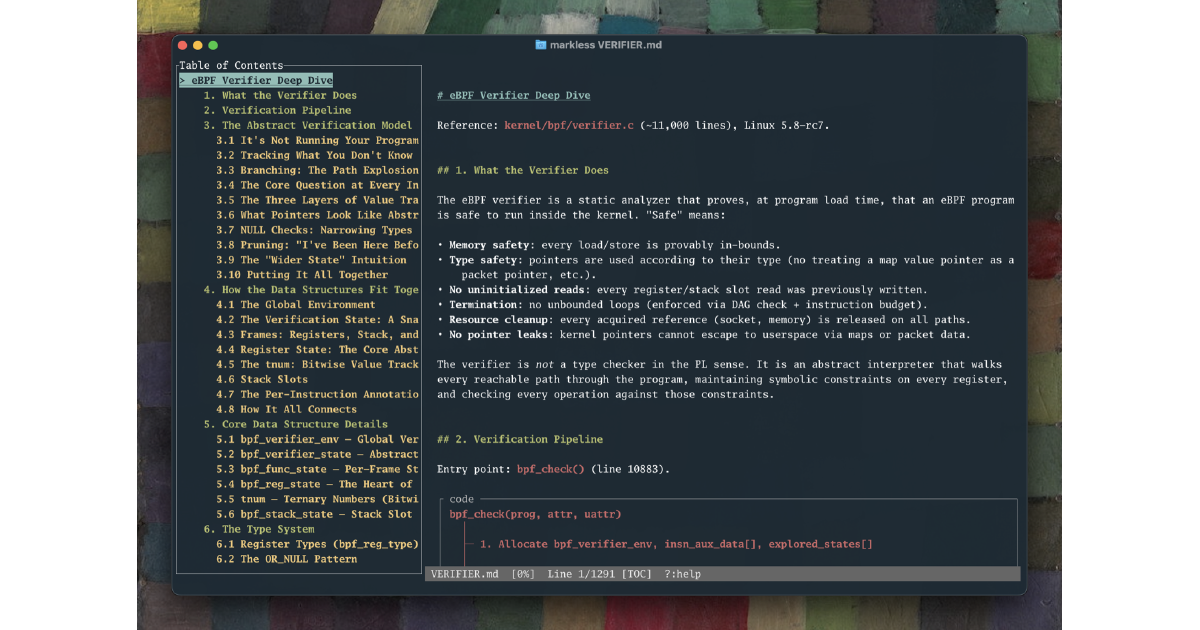Click the yellow minimize window button

198,45
